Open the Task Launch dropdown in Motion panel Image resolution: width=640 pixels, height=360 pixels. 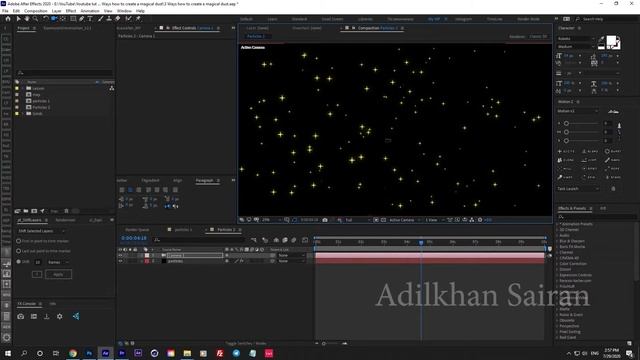pyautogui.click(x=578, y=189)
